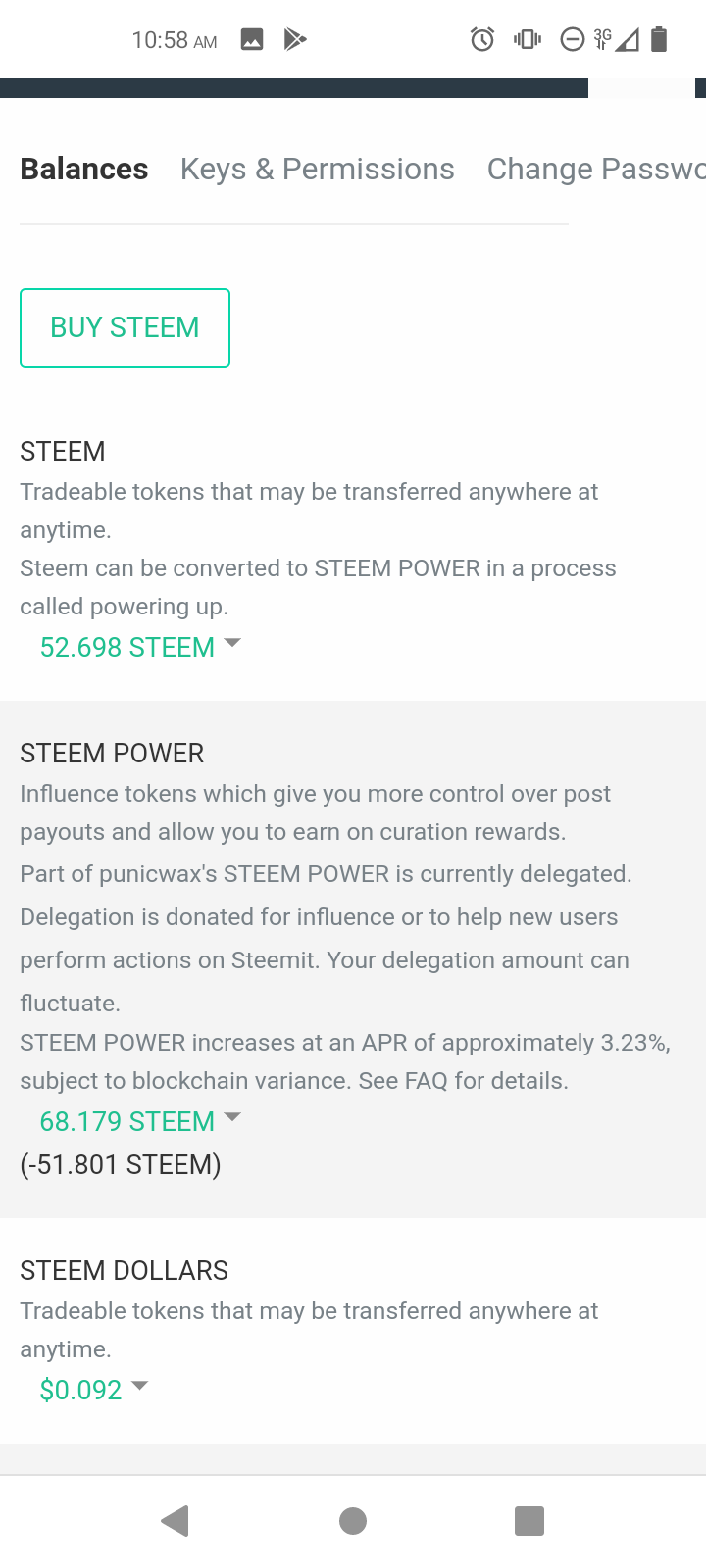Viewport: 706px width, 1568px height.
Task: Tap the battery status icon
Action: pyautogui.click(x=659, y=40)
